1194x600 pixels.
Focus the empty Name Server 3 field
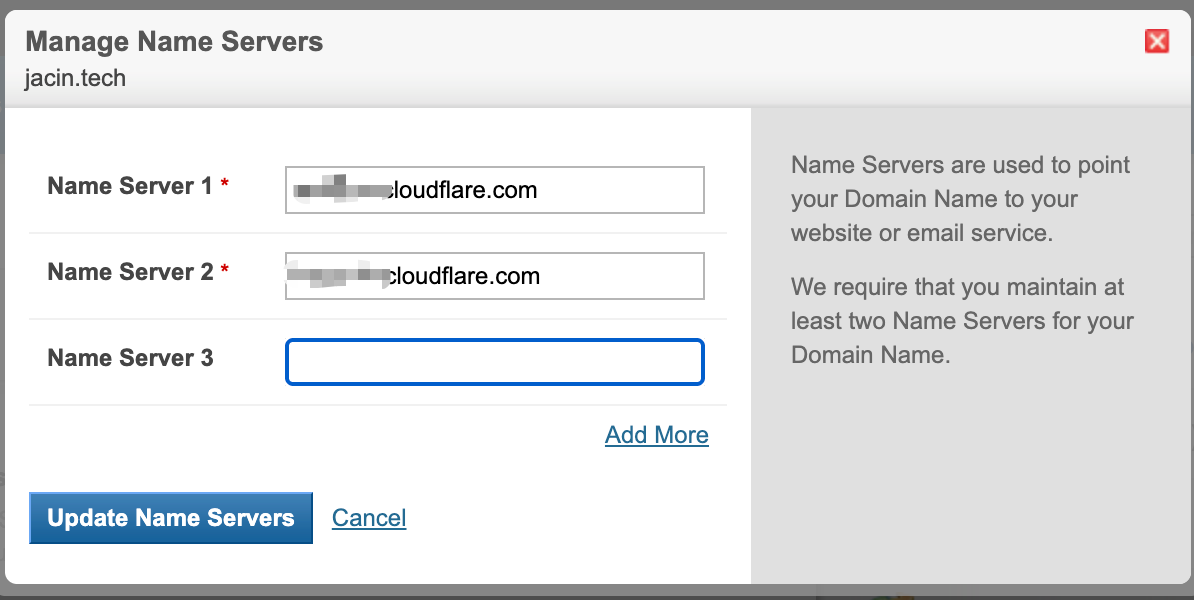pyautogui.click(x=495, y=362)
